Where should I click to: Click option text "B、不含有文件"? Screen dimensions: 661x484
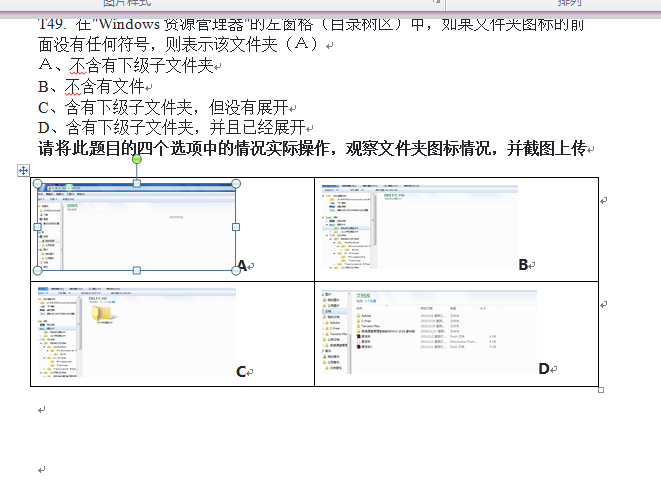click(x=91, y=87)
